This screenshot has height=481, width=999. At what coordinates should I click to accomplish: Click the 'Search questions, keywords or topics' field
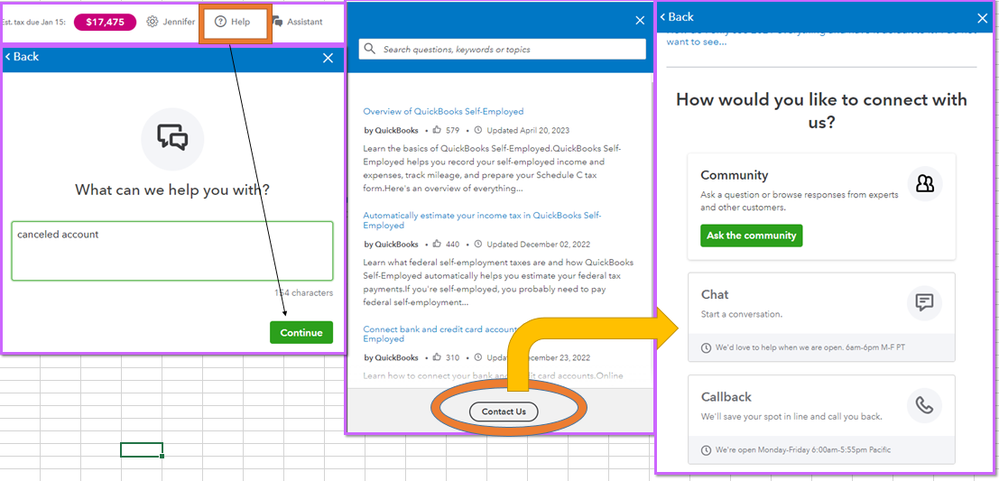(x=502, y=49)
